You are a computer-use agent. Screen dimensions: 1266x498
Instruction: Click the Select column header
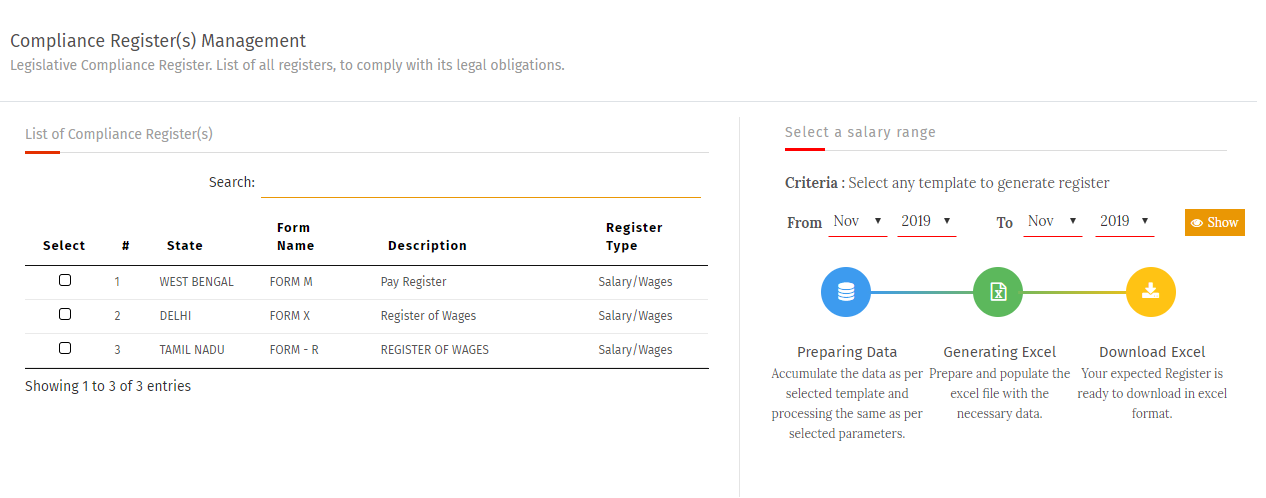[64, 245]
